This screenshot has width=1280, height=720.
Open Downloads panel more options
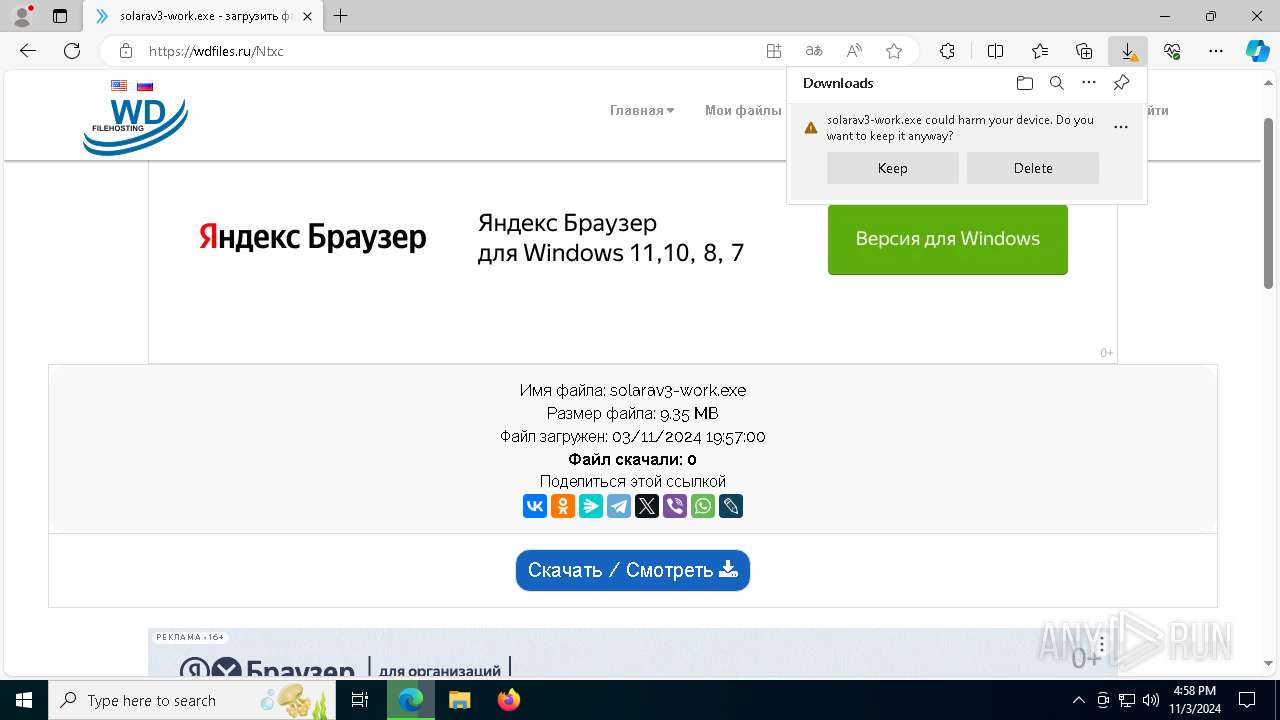(1089, 83)
